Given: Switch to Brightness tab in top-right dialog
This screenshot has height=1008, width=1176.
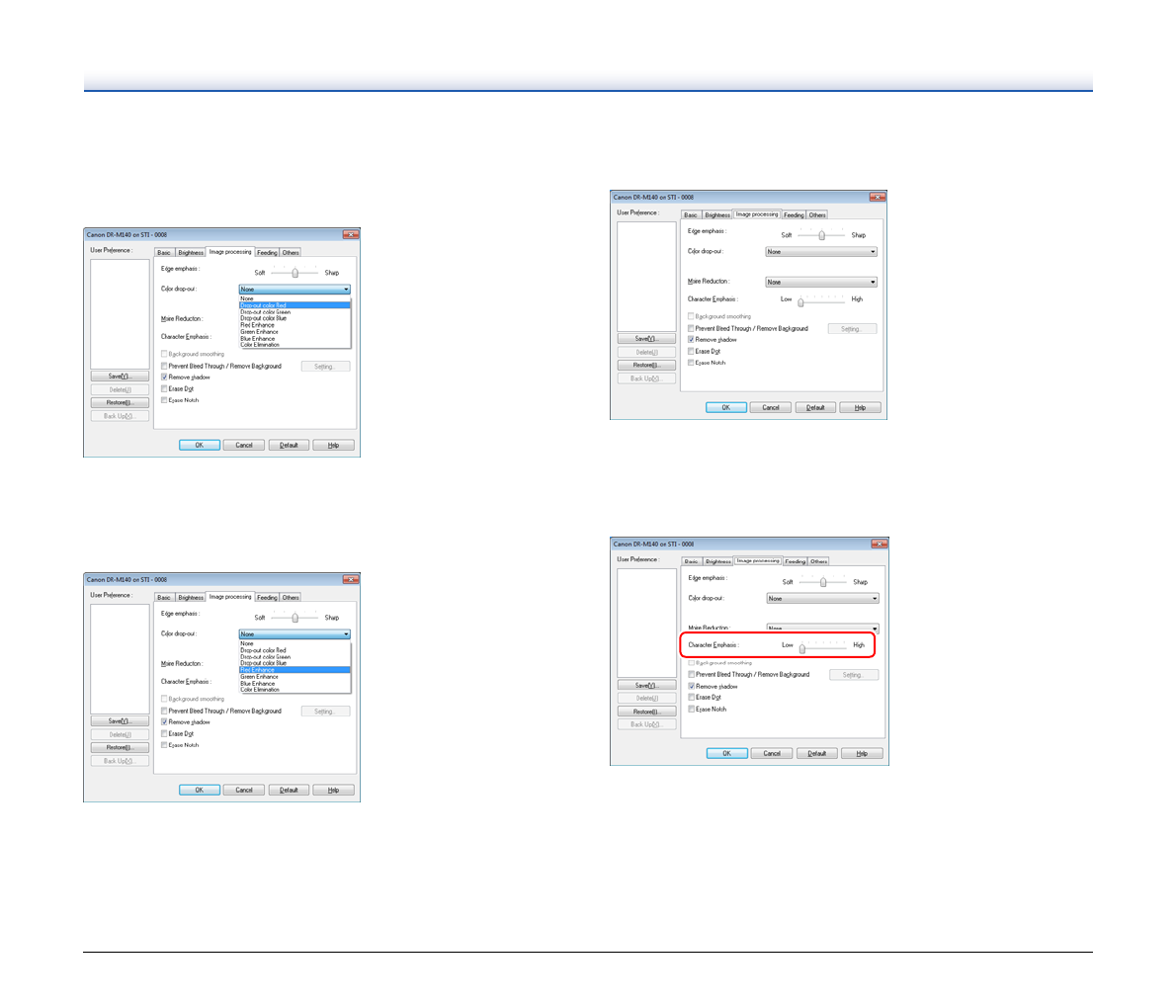Looking at the screenshot, I should pos(717,214).
